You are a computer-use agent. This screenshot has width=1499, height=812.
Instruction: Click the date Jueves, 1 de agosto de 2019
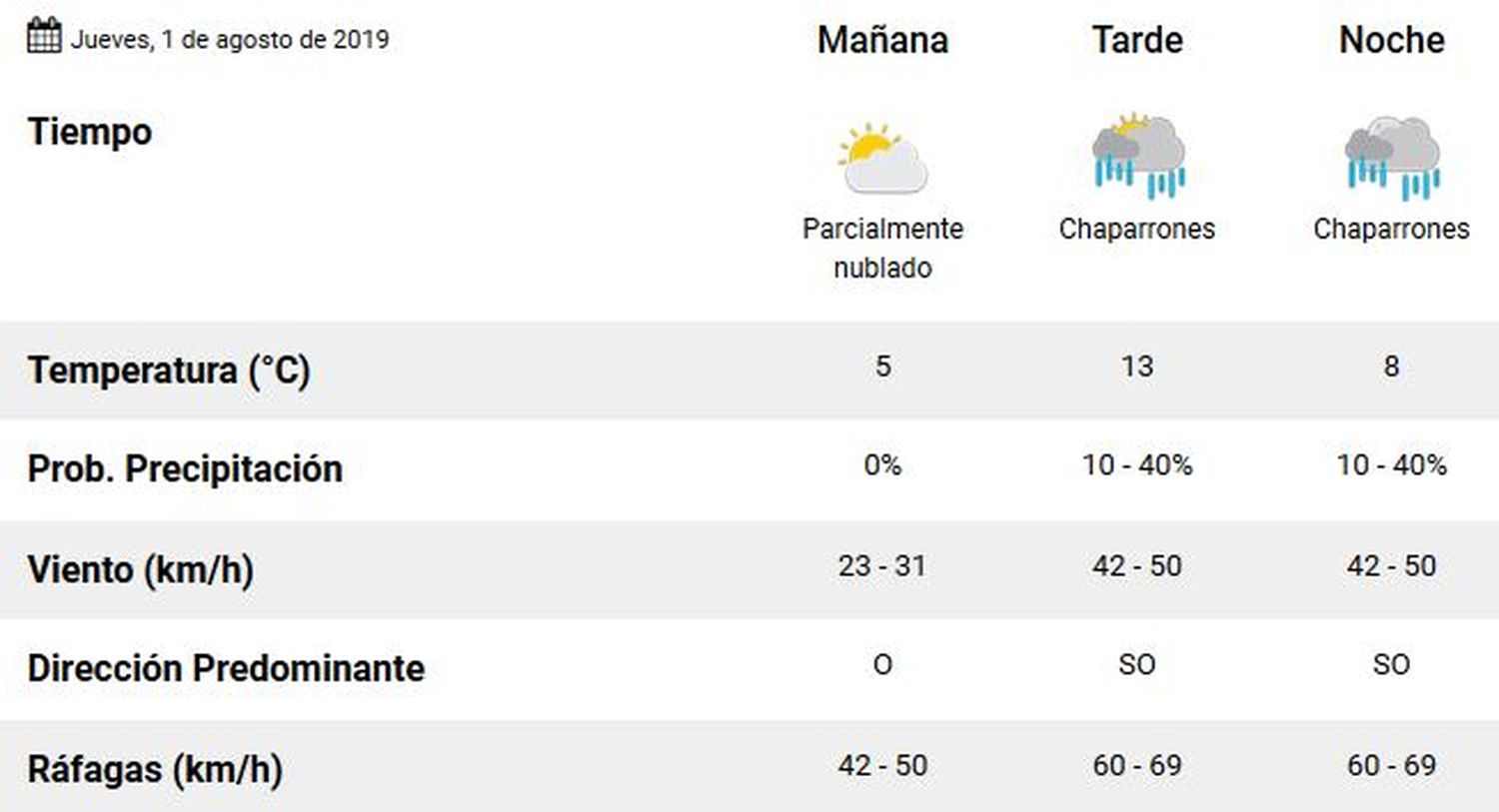point(230,40)
